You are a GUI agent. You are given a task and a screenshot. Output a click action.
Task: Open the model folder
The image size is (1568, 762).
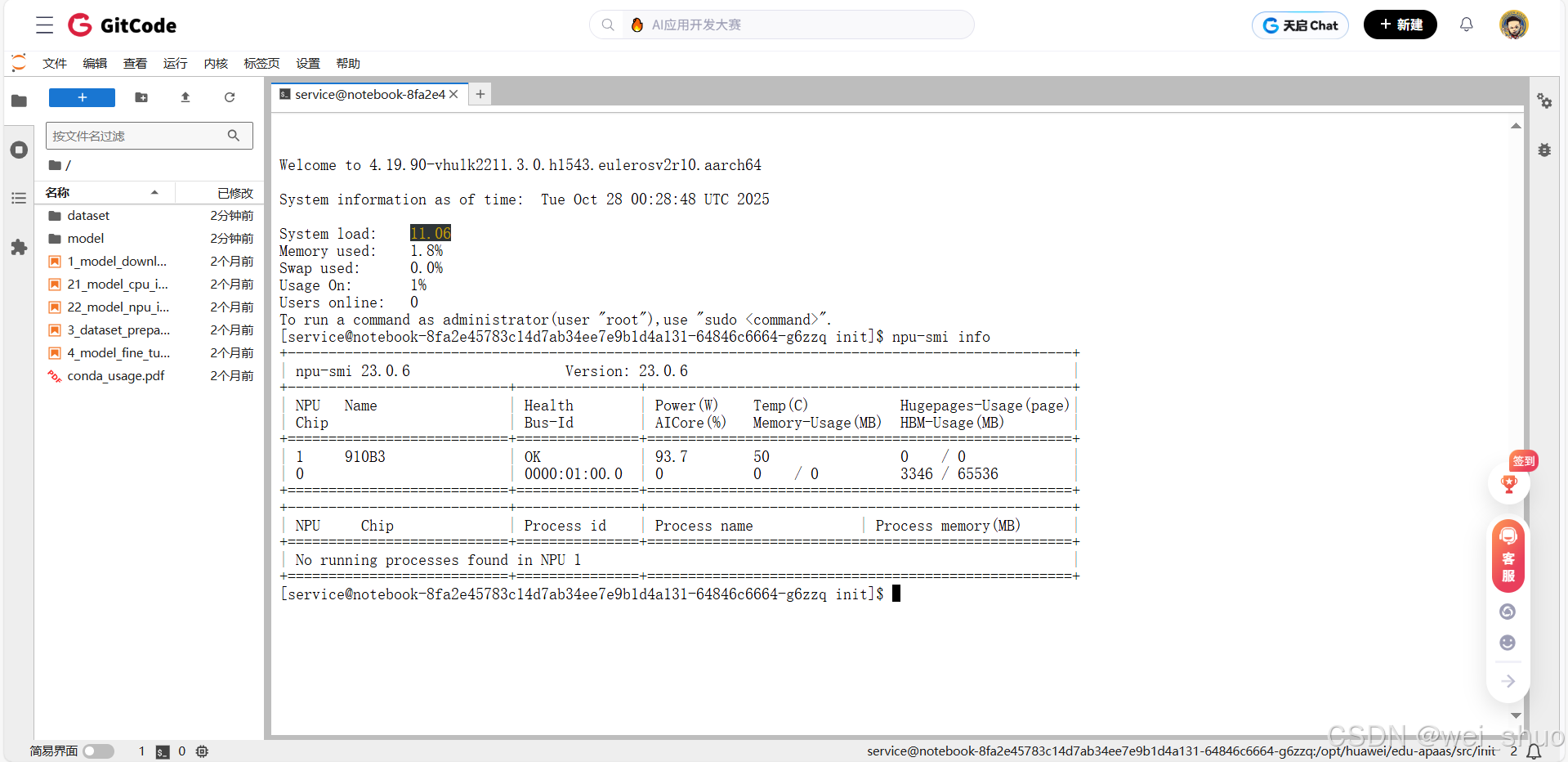click(150, 239)
